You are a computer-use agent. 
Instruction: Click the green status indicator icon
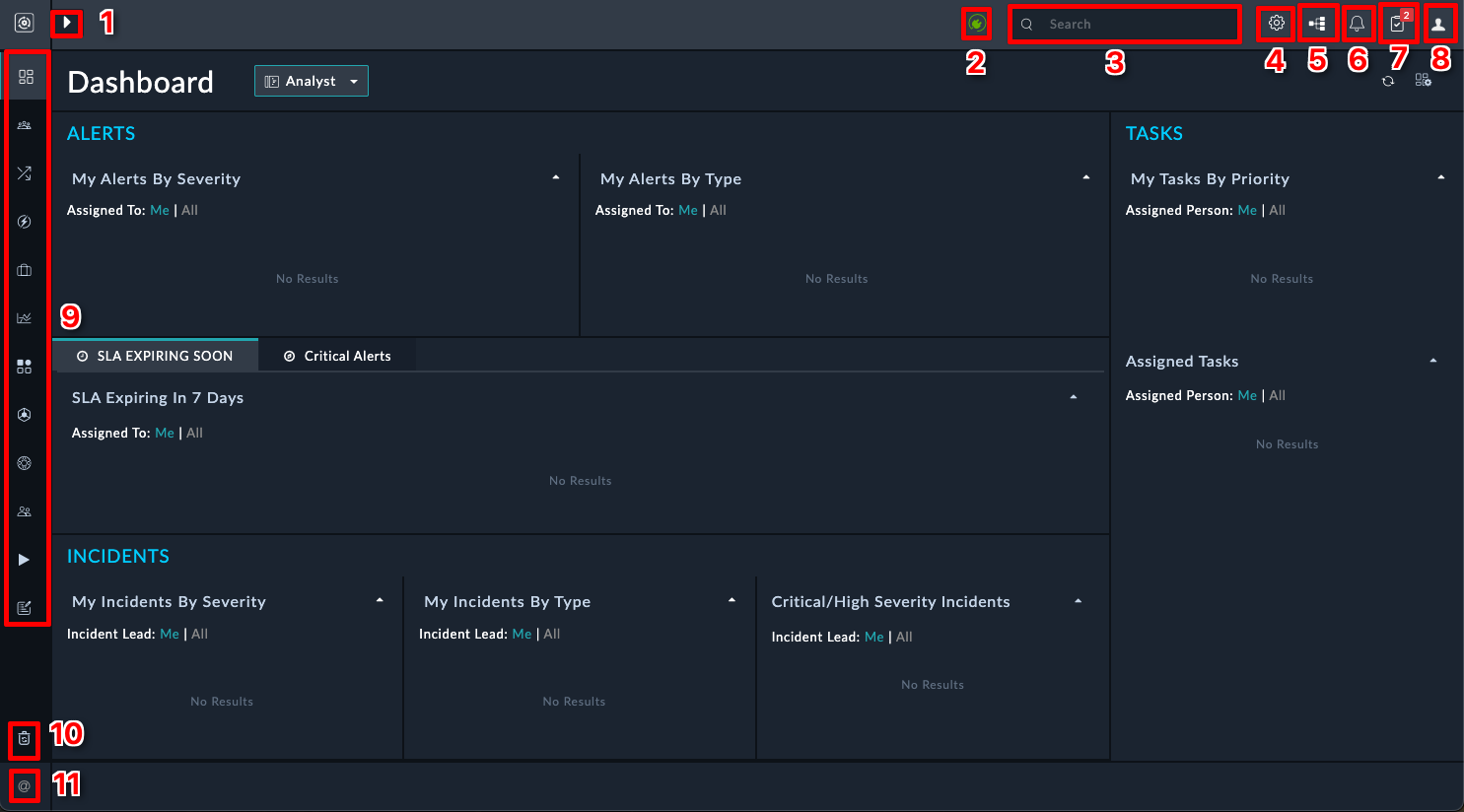pos(977,23)
